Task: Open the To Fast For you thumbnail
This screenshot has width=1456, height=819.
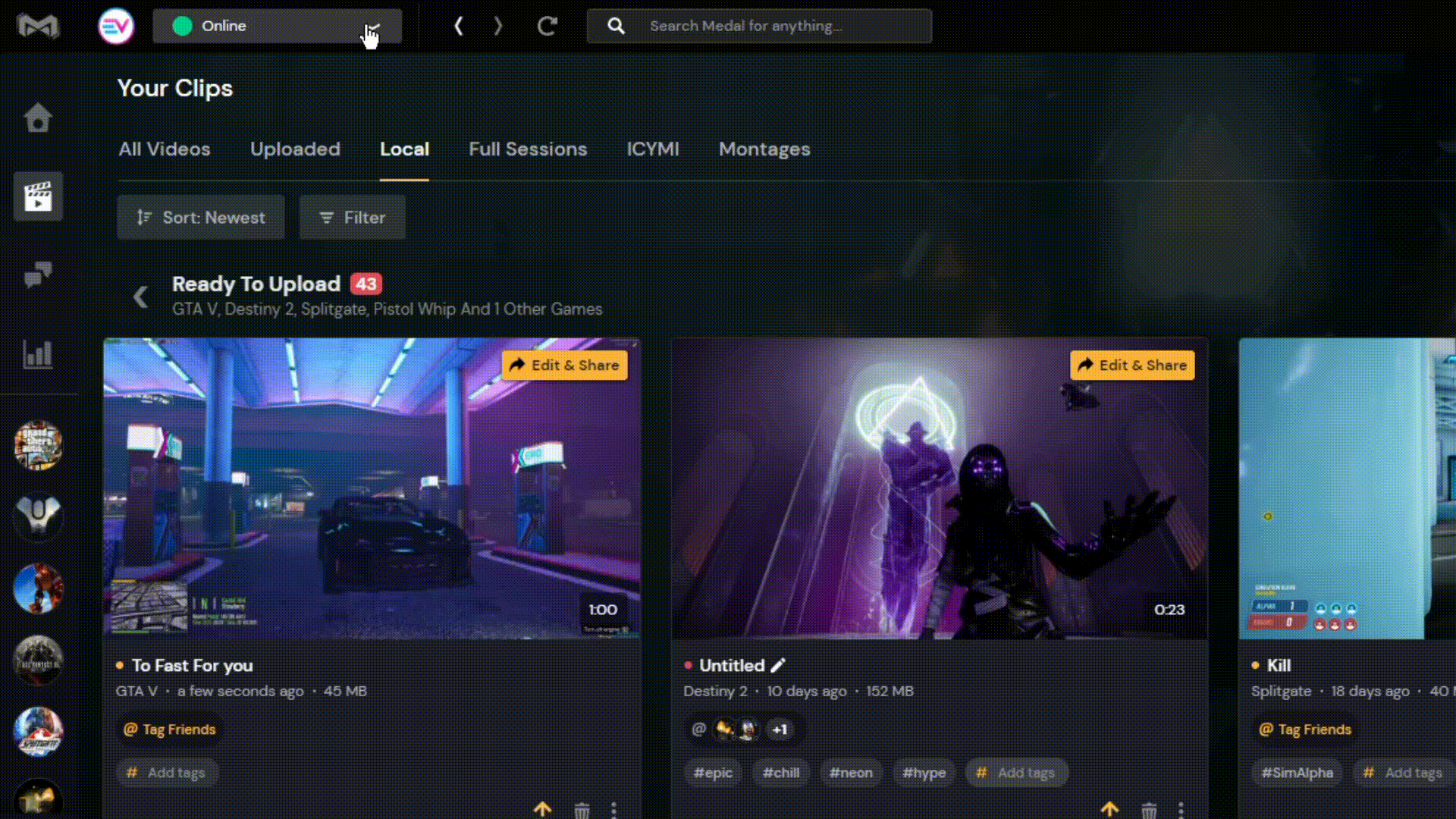Action: tap(372, 488)
